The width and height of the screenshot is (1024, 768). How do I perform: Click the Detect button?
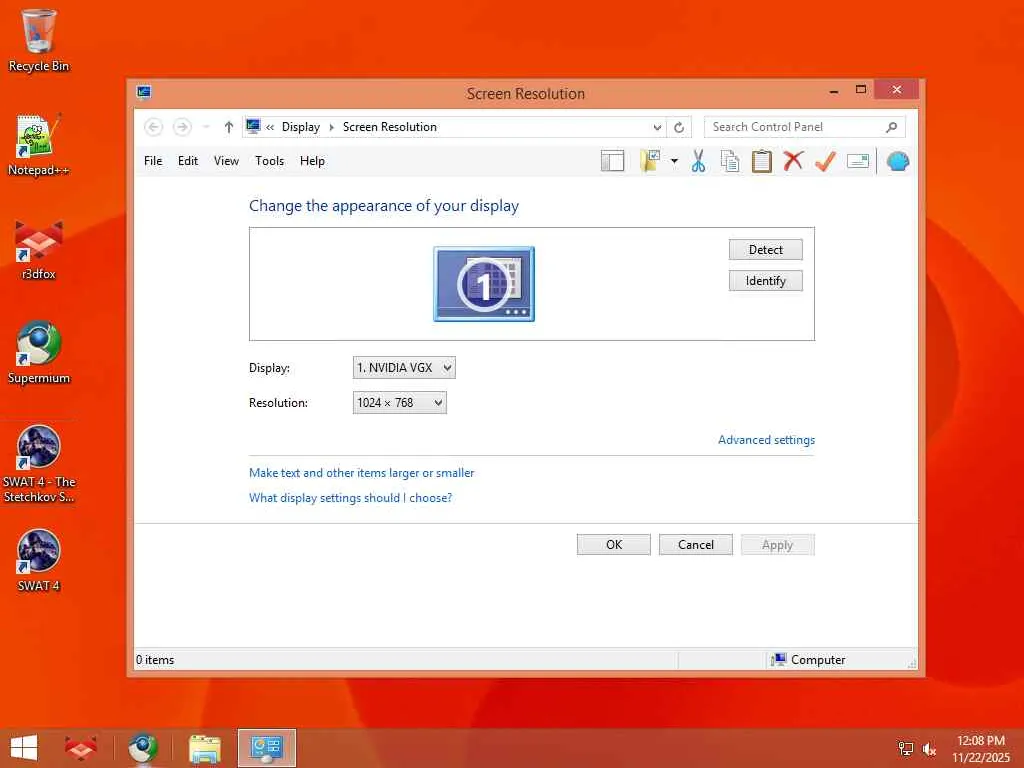coord(765,249)
